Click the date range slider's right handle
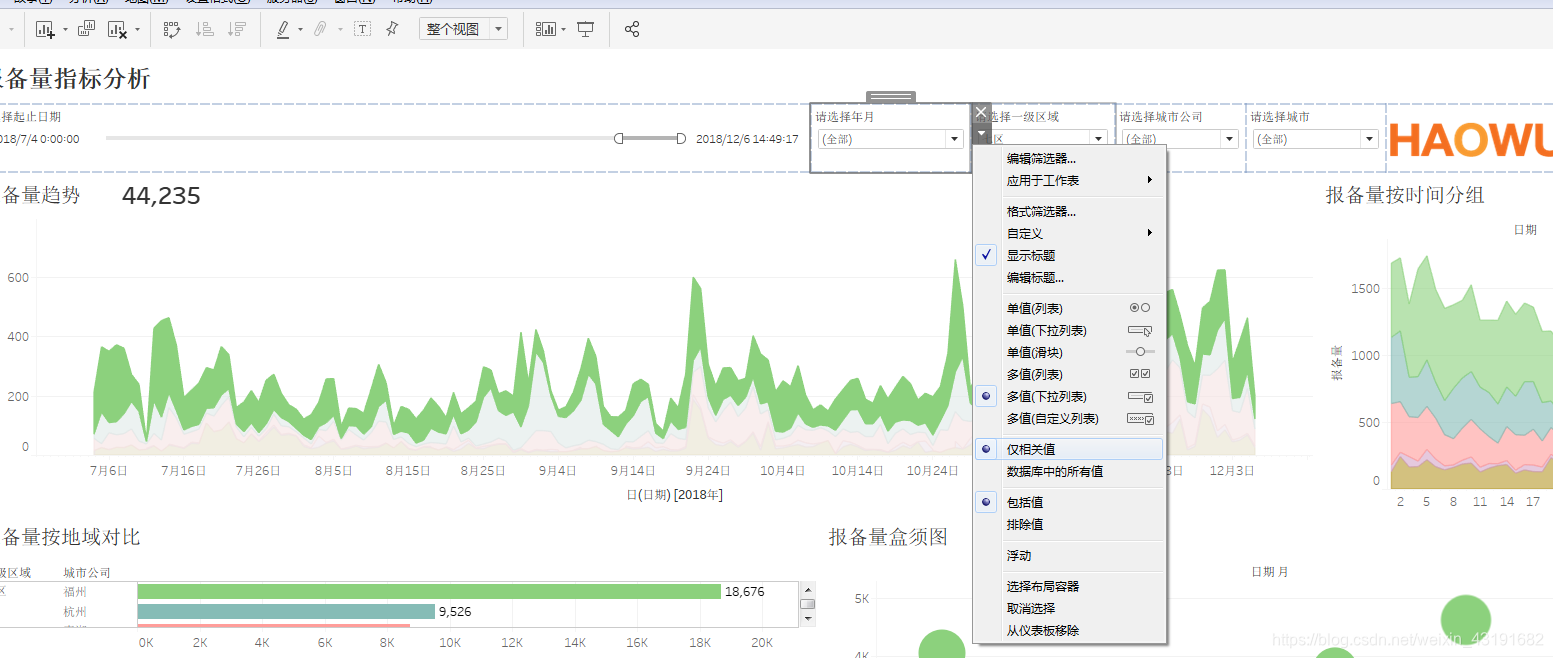Viewport: 1553px width, 658px height. click(681, 139)
